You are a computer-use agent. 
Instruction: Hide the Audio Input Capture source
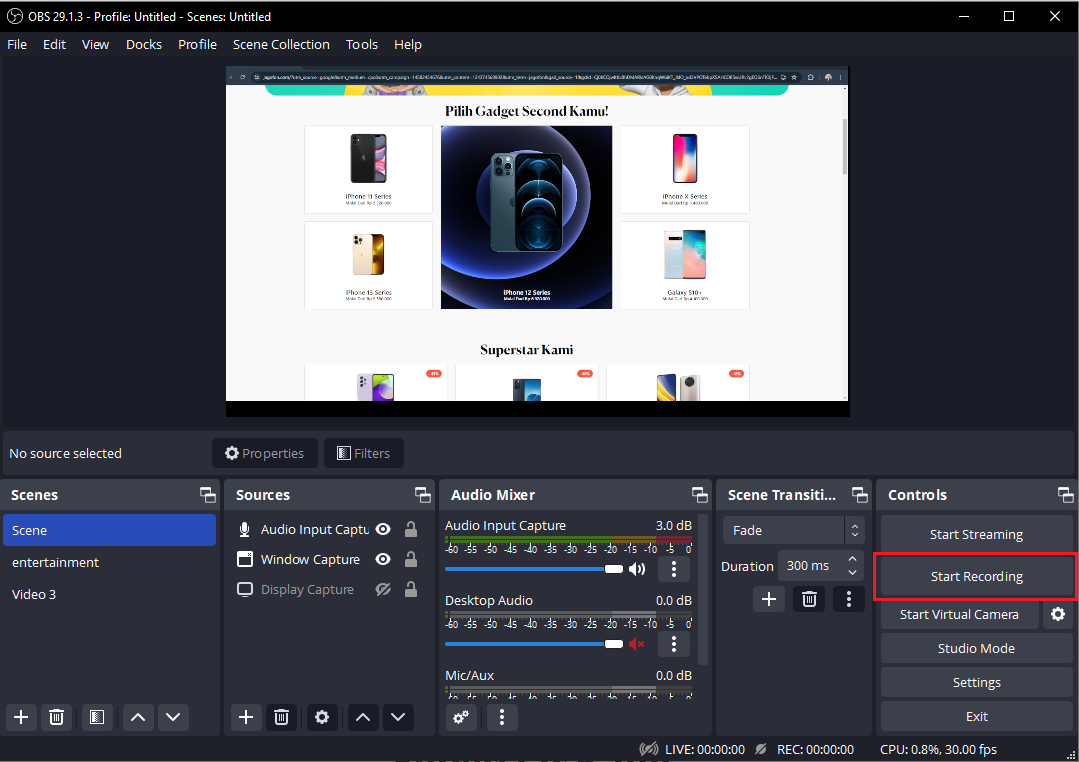pos(383,529)
